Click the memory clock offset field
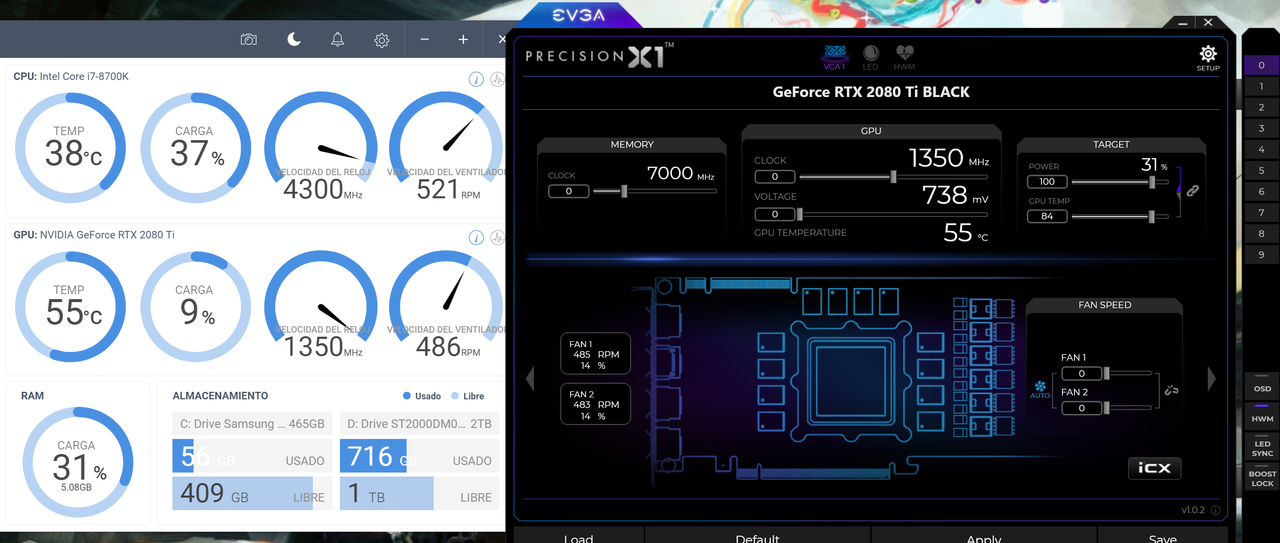The image size is (1280, 543). (569, 191)
